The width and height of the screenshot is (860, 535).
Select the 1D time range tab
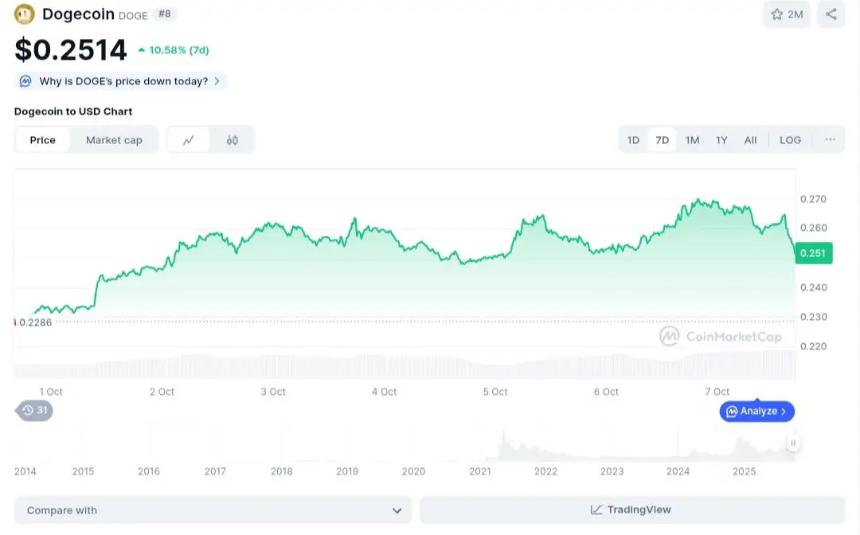click(x=633, y=140)
